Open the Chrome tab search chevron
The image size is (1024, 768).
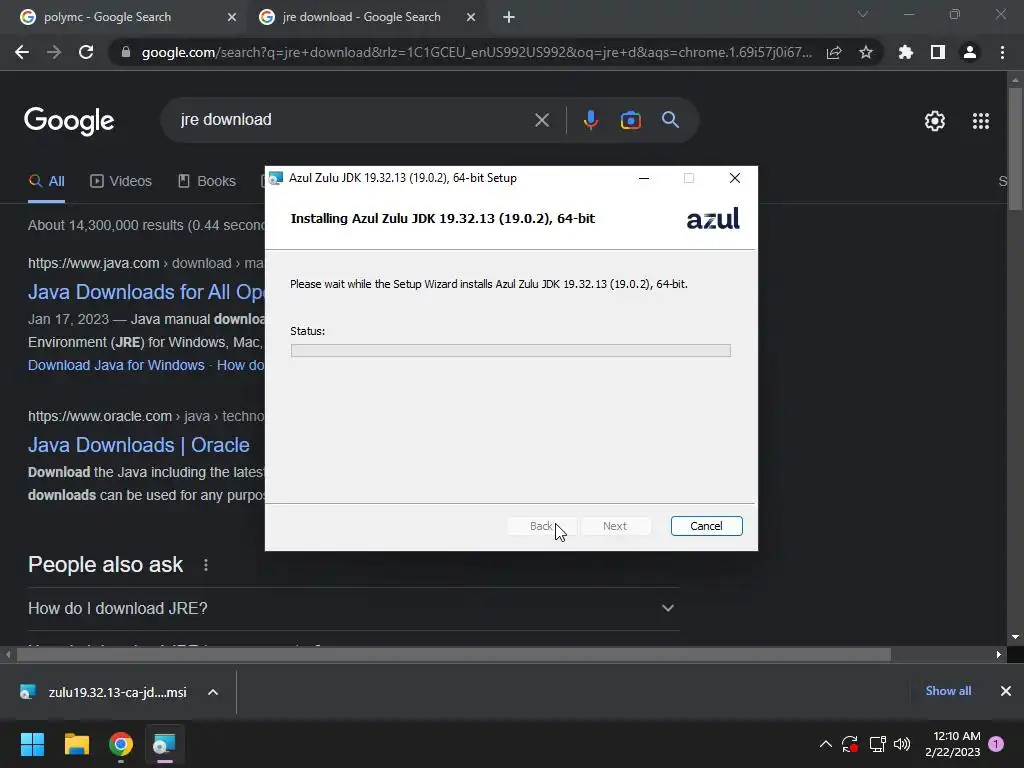click(863, 14)
